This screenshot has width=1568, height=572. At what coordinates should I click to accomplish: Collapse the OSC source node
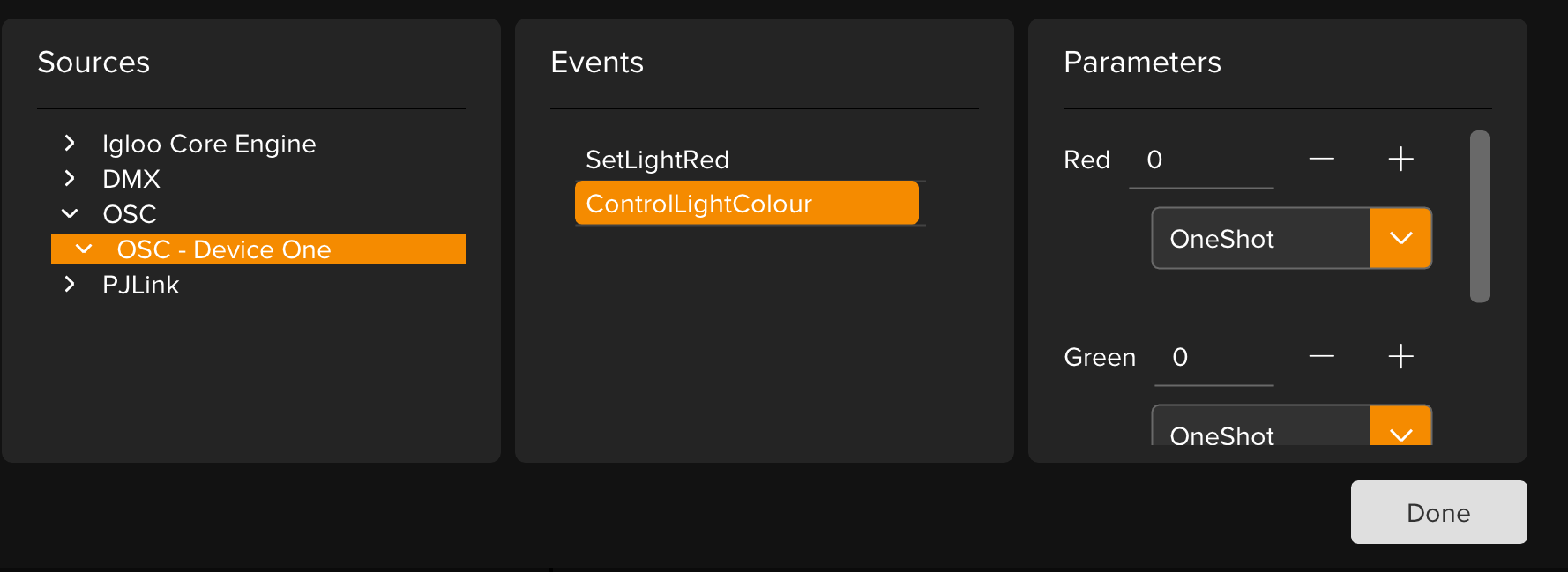70,214
